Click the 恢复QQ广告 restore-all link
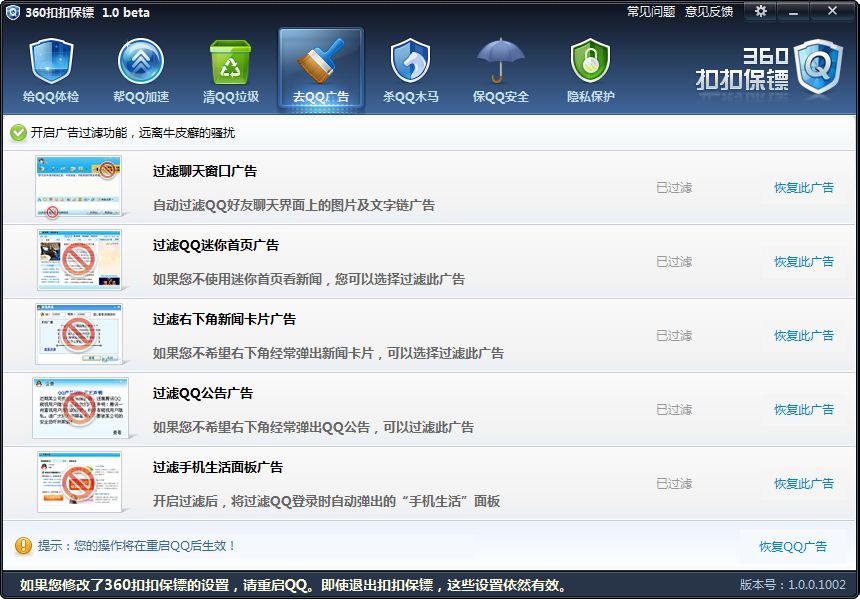This screenshot has width=860, height=600. point(793,546)
